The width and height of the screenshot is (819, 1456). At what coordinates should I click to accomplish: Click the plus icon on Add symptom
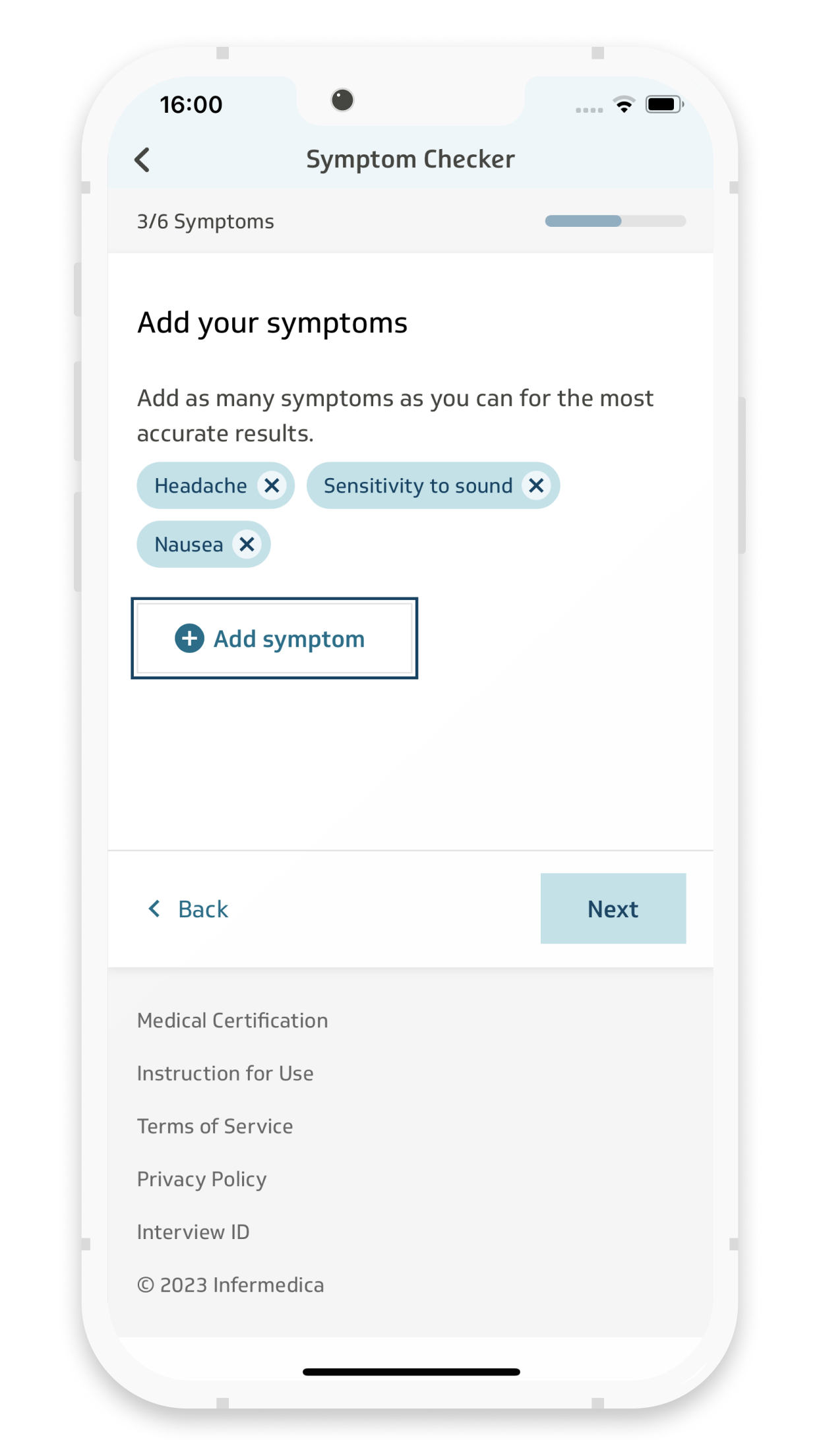[x=189, y=638]
